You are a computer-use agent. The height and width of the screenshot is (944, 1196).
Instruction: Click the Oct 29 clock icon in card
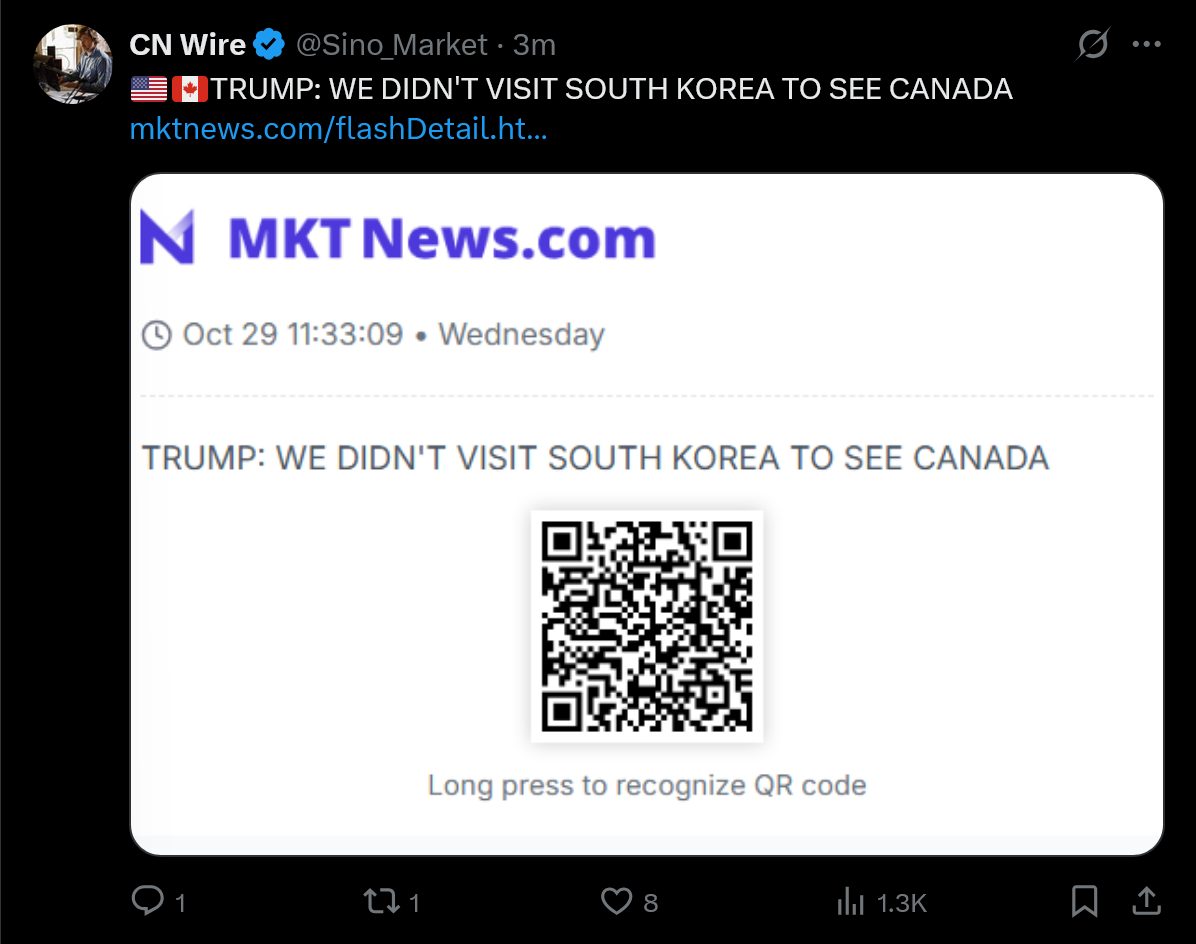coord(157,336)
